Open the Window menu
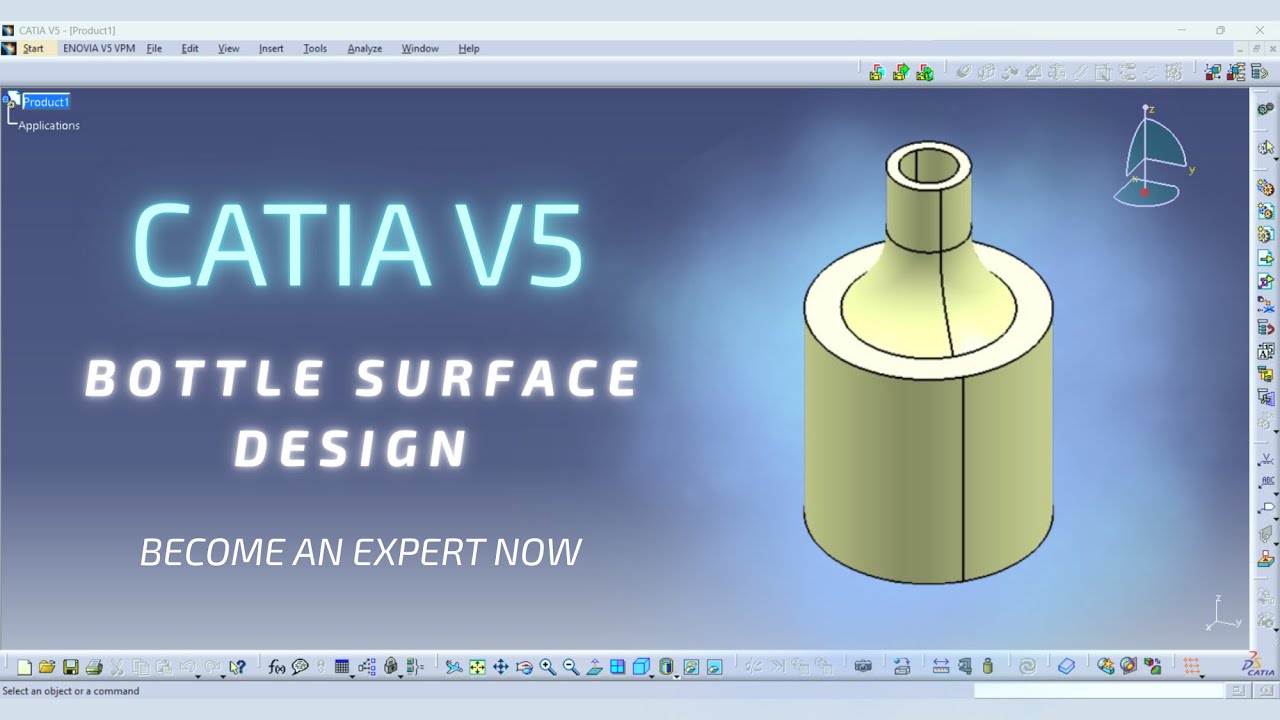 point(420,48)
